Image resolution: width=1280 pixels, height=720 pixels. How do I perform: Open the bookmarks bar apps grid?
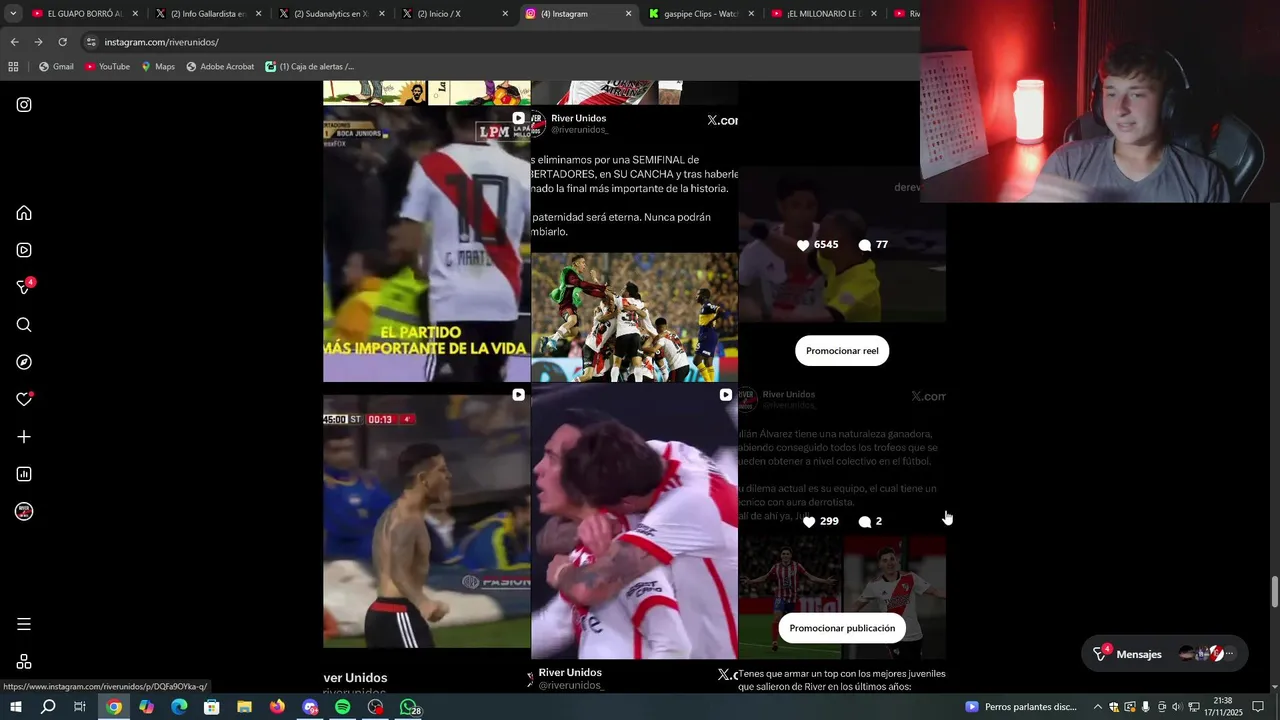pos(13,67)
